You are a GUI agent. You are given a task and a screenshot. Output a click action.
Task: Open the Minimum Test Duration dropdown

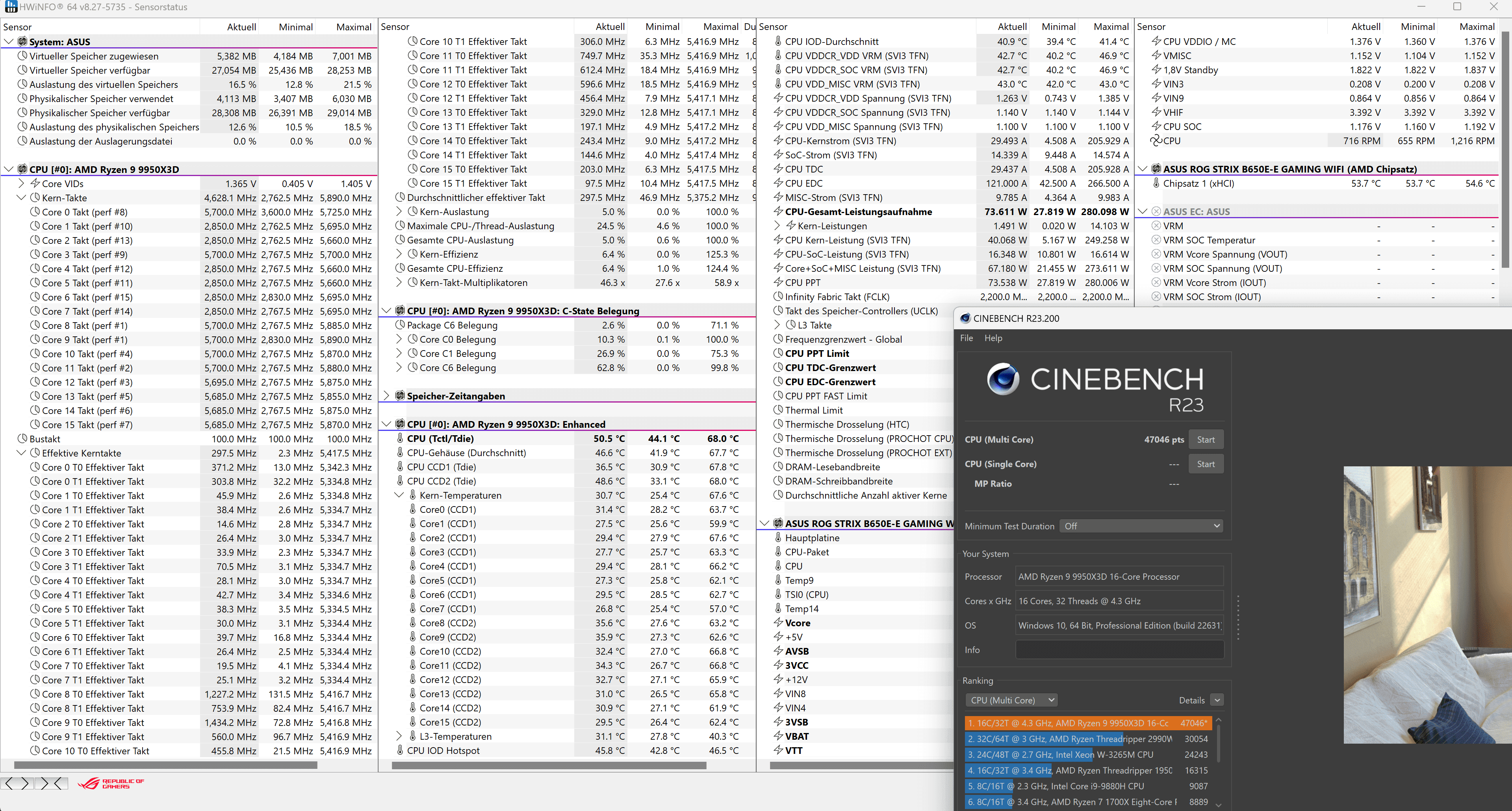(1141, 526)
